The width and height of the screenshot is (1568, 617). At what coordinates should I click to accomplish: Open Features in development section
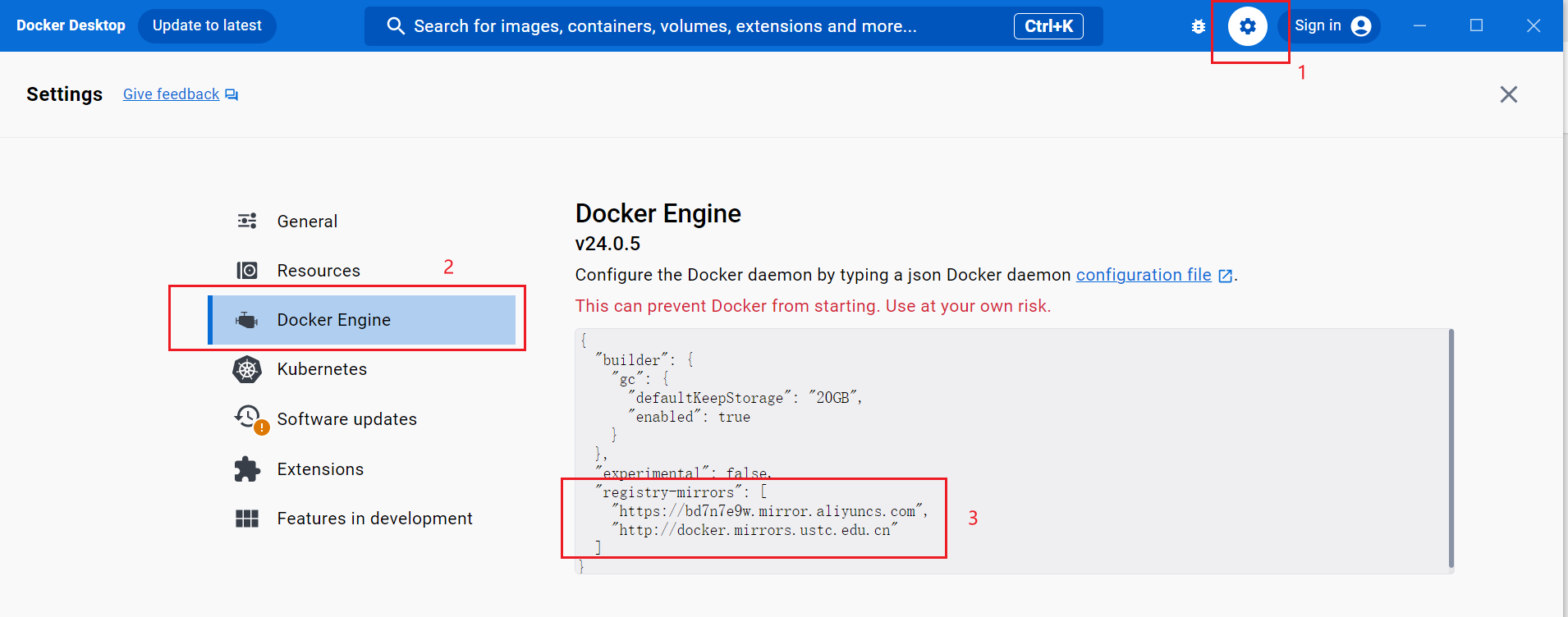coord(361,519)
